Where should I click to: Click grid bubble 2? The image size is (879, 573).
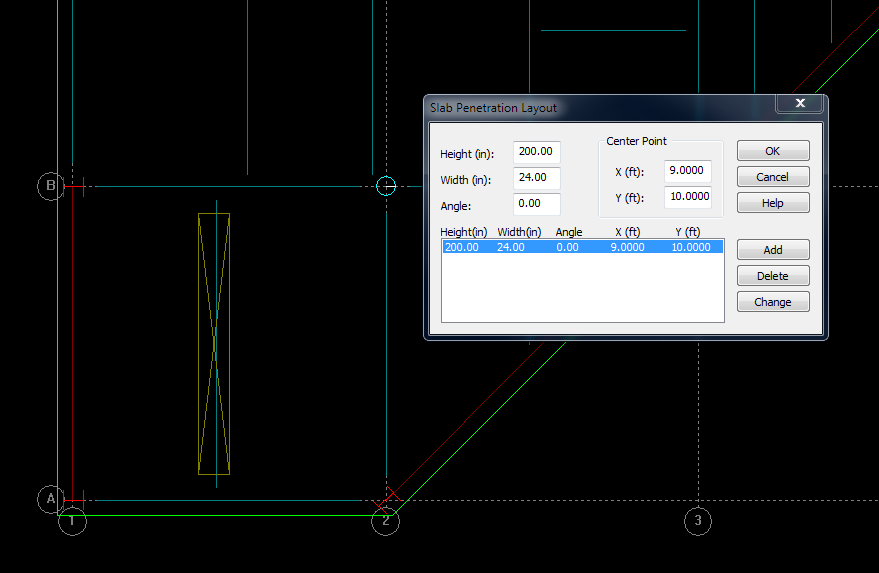[386, 521]
